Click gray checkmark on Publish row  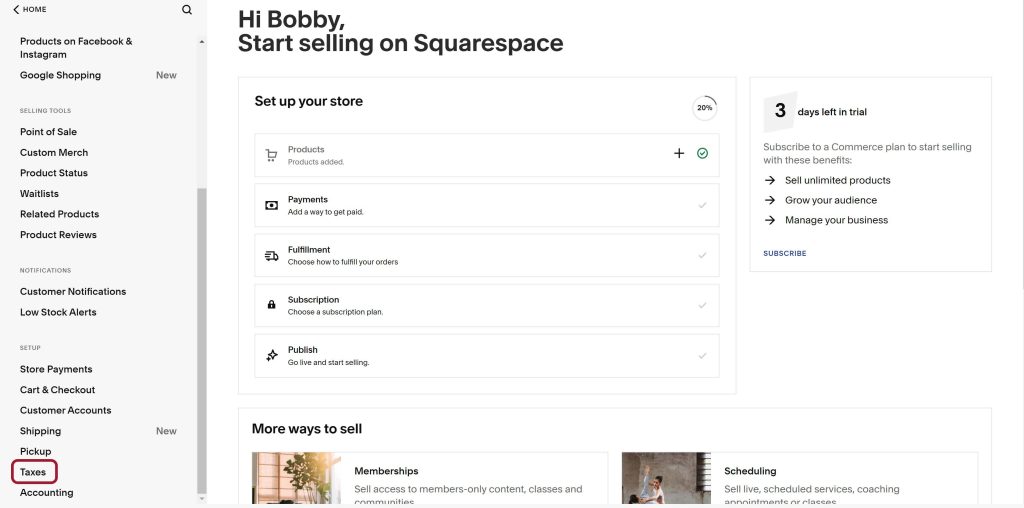703,356
